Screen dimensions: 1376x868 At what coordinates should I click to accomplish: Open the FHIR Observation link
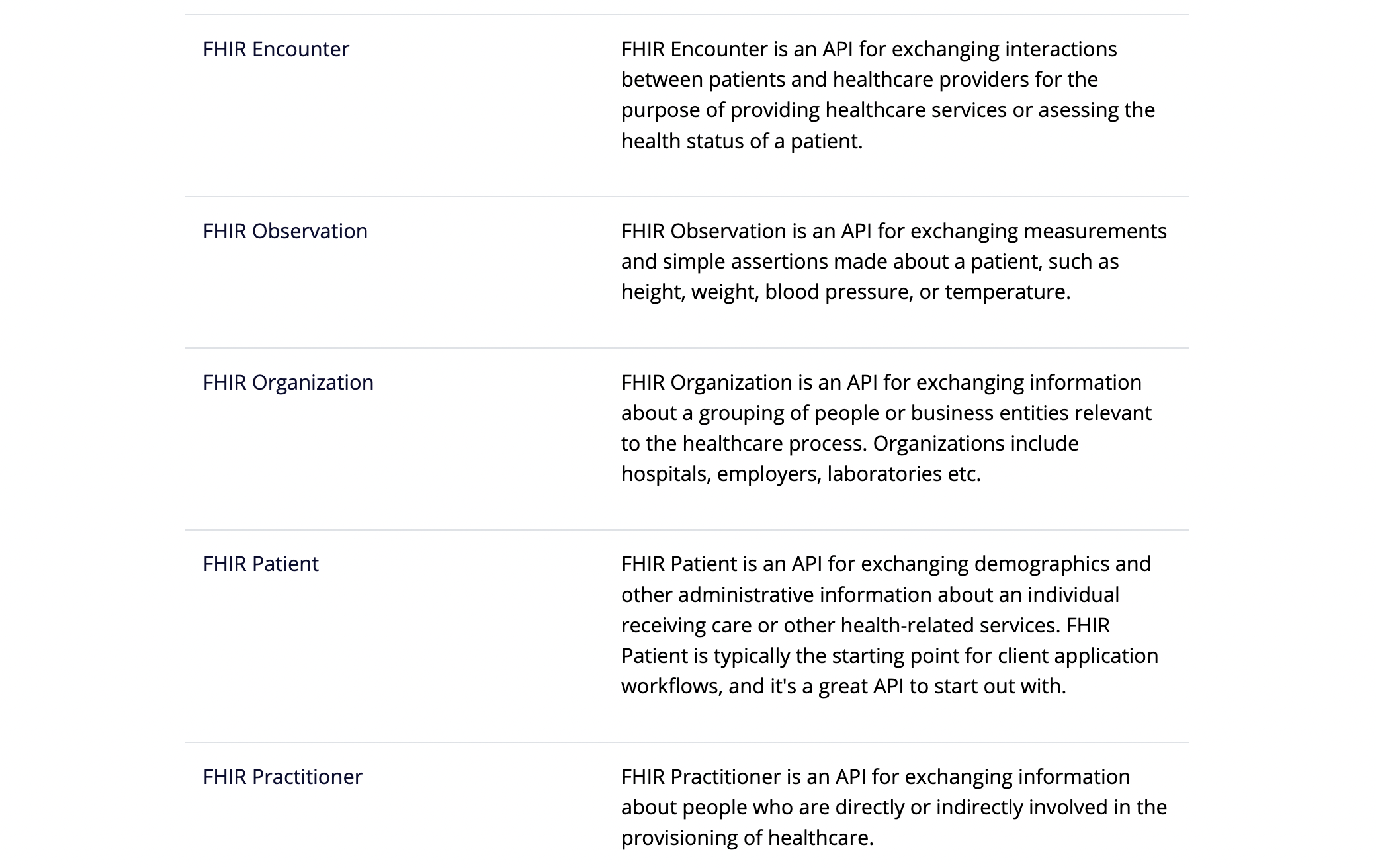click(x=285, y=231)
